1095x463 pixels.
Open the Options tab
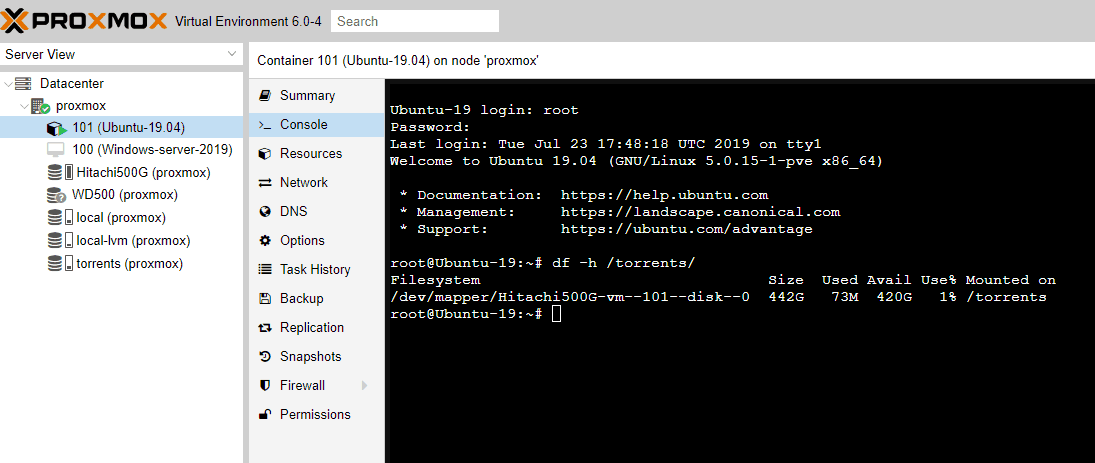316,241
